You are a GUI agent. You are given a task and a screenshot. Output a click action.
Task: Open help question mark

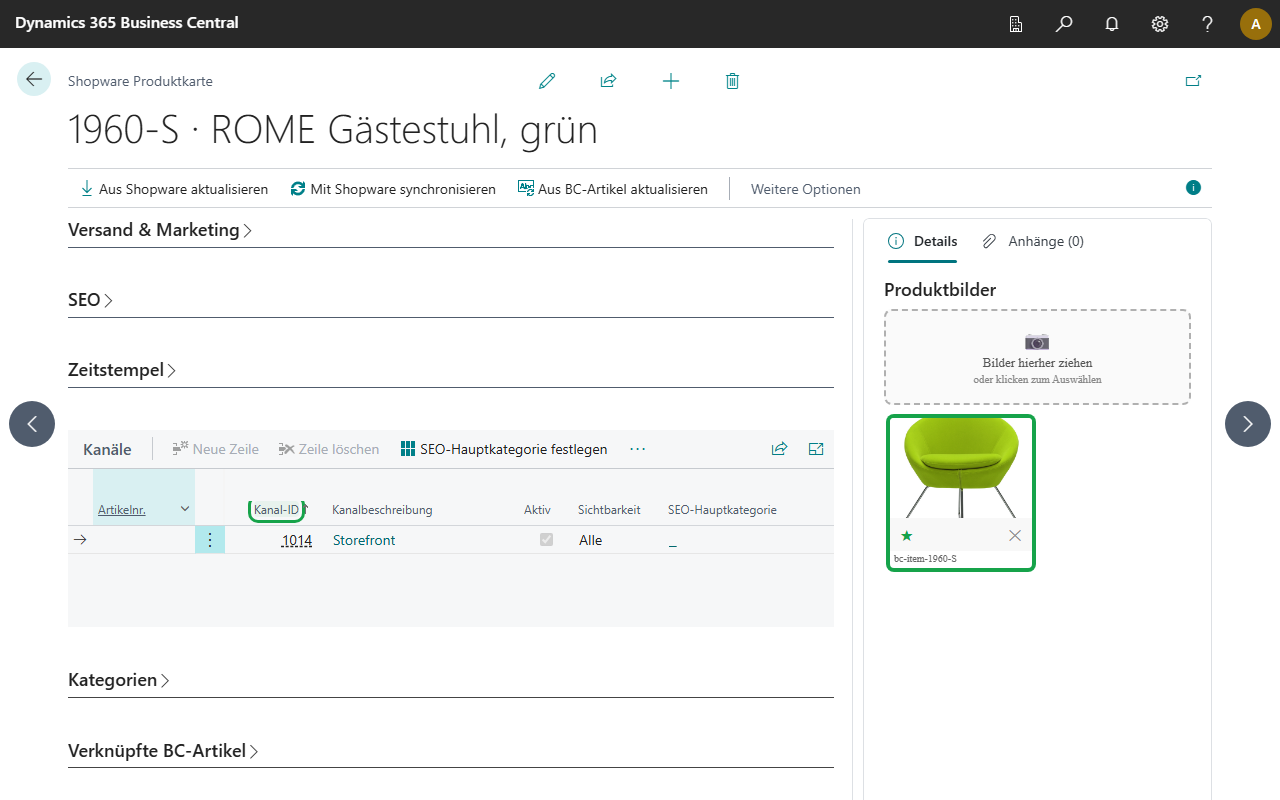point(1208,24)
